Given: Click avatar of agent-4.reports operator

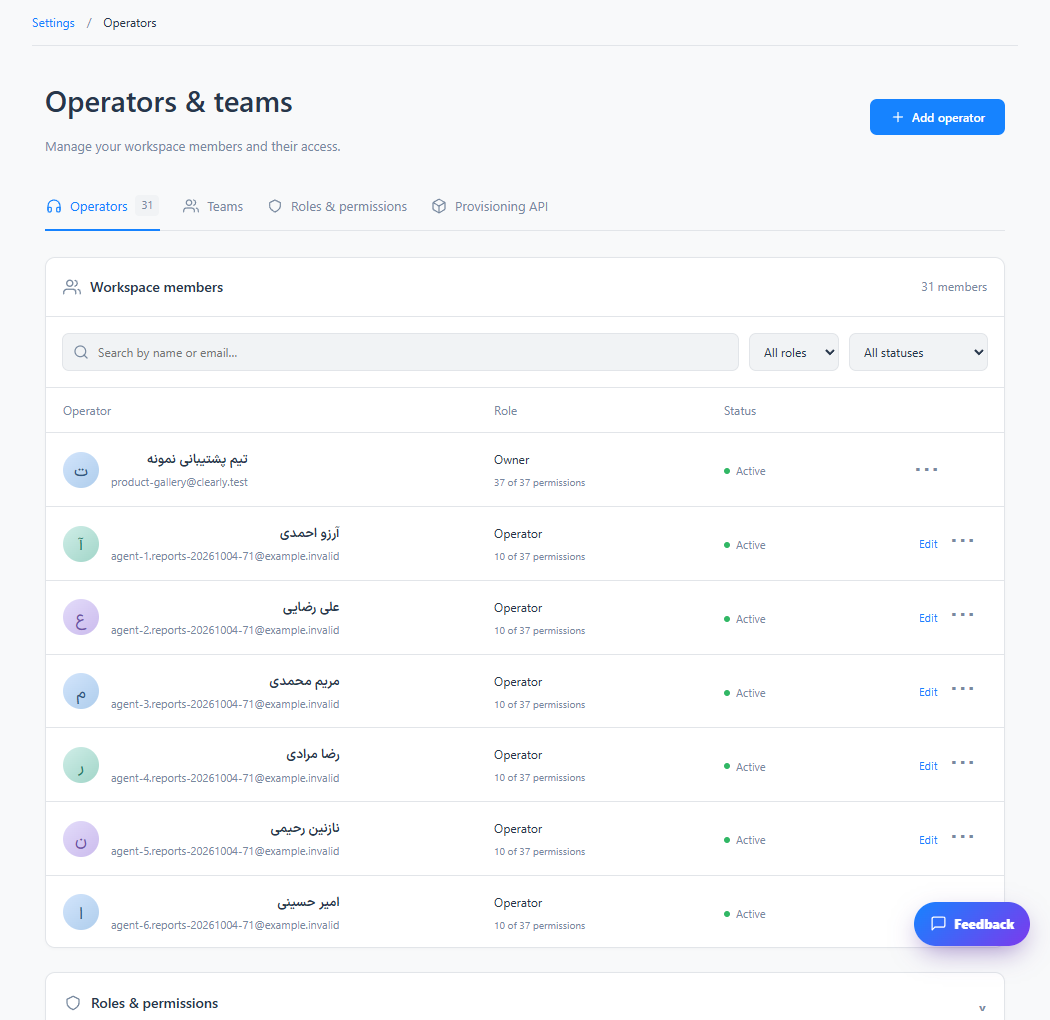Looking at the screenshot, I should click(x=81, y=766).
